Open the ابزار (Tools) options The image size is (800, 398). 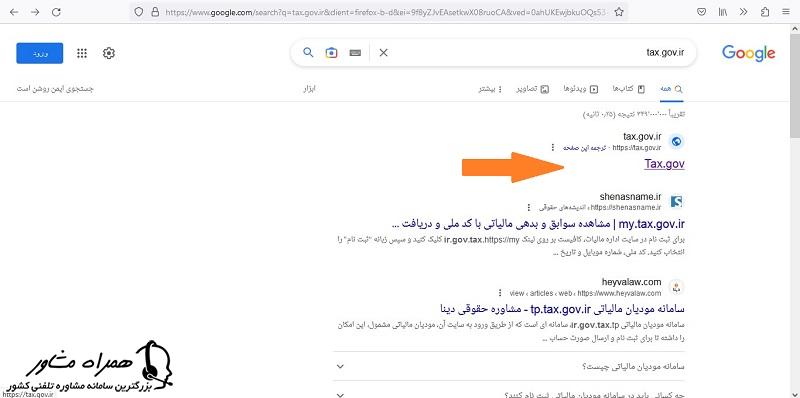tap(310, 89)
